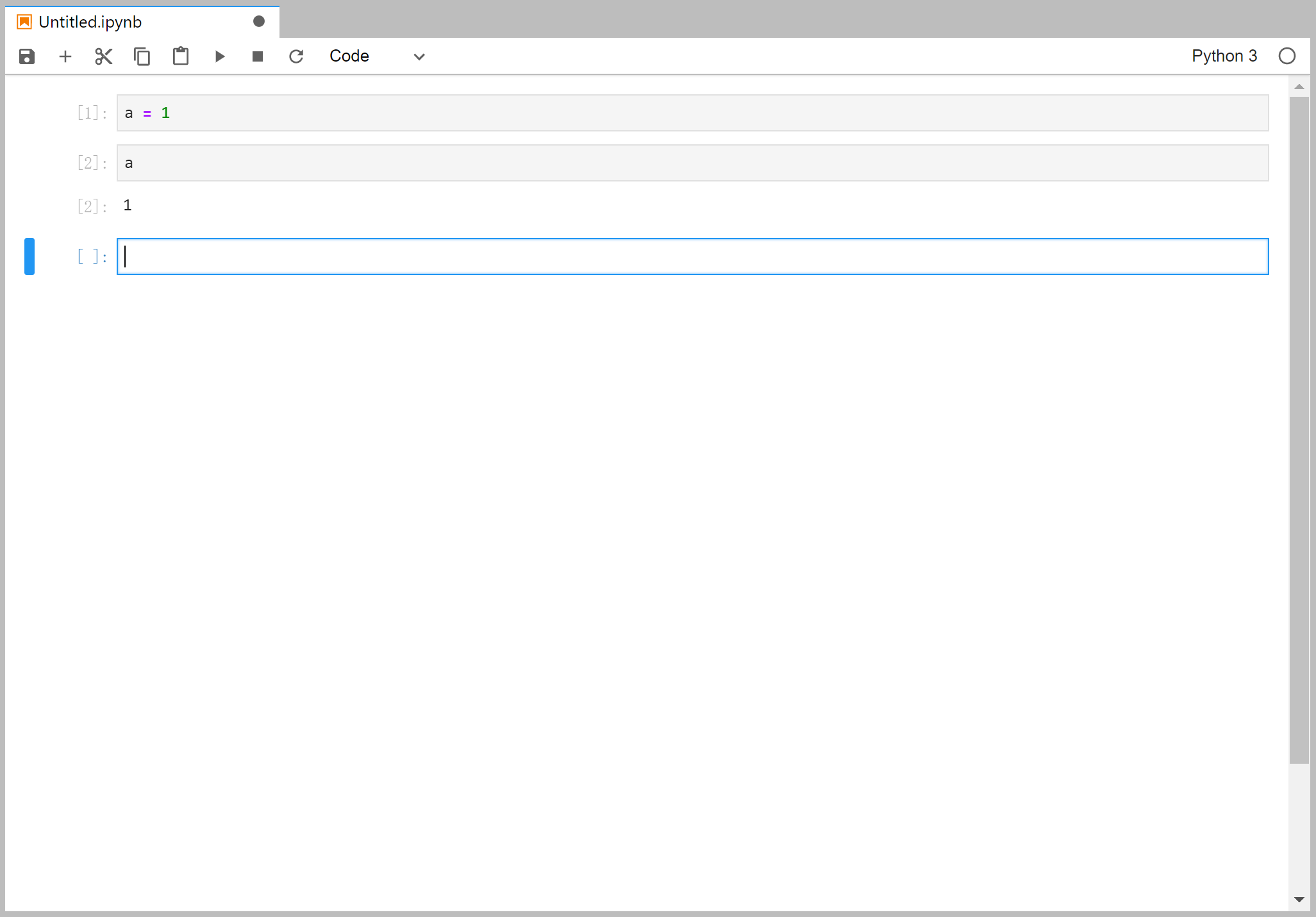Click into the cell containing a = 1
This screenshot has width=1316, height=917.
point(692,113)
